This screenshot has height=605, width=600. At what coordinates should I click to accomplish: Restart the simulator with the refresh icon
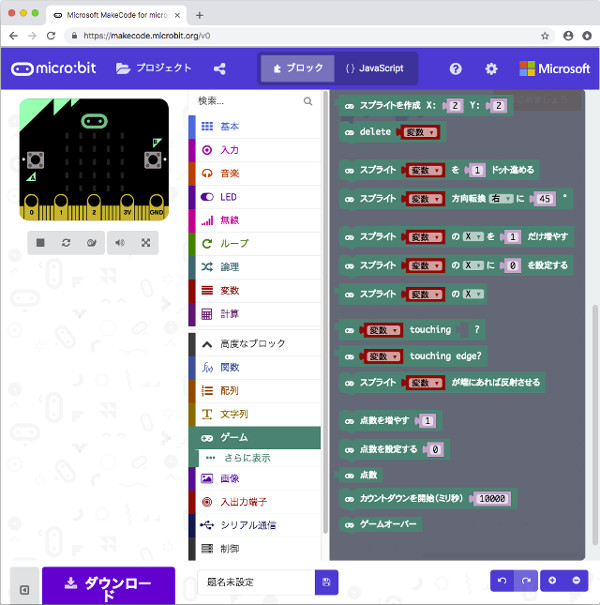(x=66, y=242)
